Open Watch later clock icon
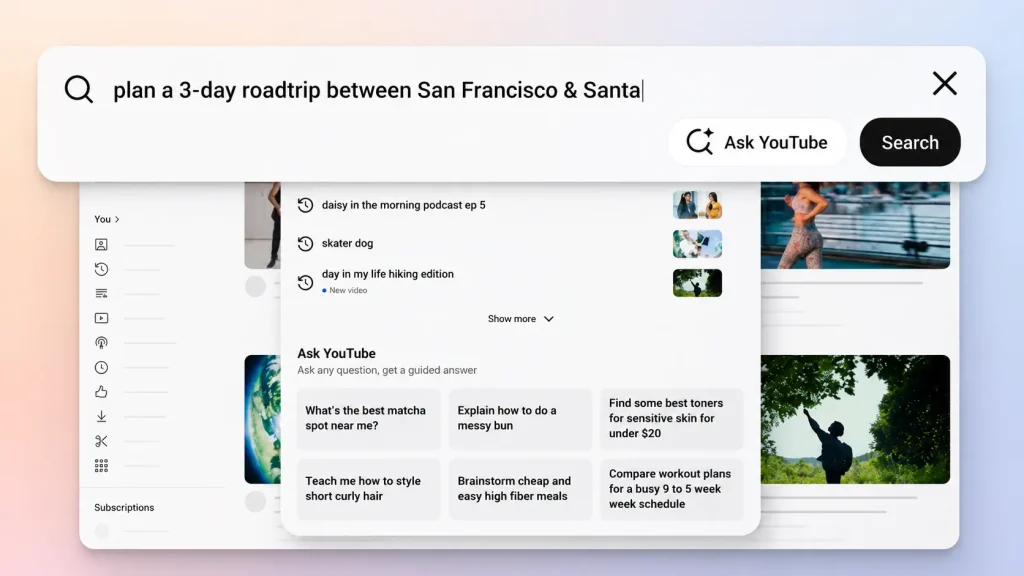This screenshot has width=1024, height=576. (101, 367)
